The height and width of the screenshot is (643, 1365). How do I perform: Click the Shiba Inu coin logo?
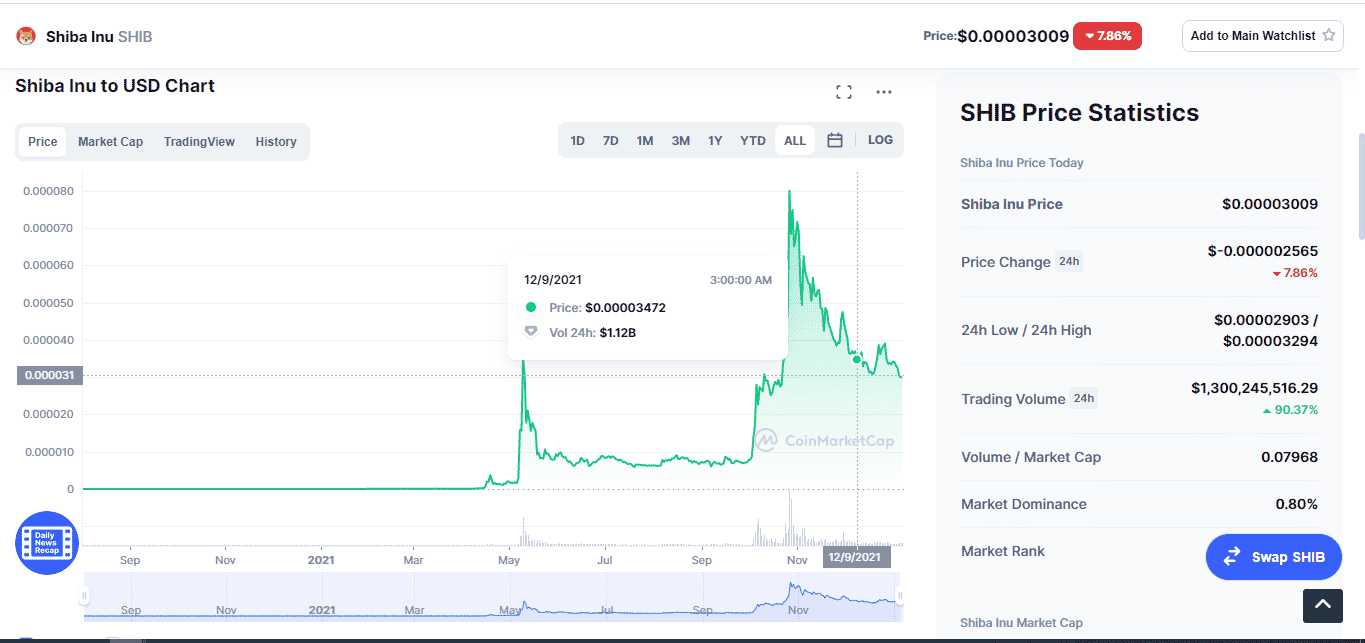tap(26, 36)
